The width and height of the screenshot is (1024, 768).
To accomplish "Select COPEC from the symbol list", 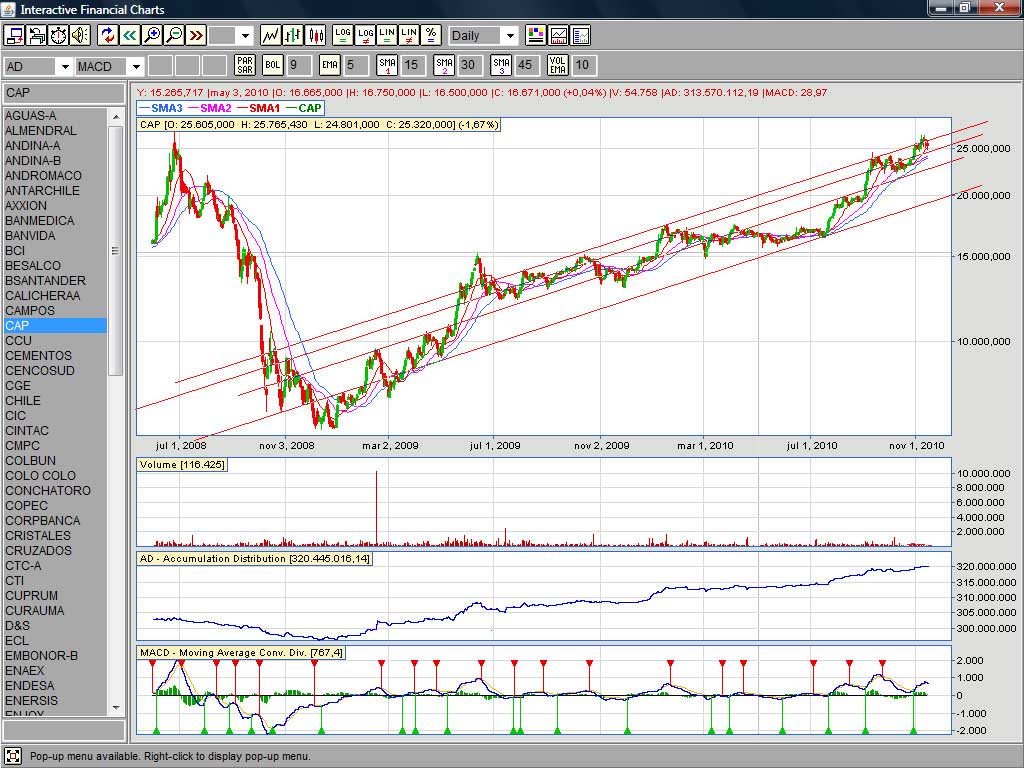I will 26,506.
